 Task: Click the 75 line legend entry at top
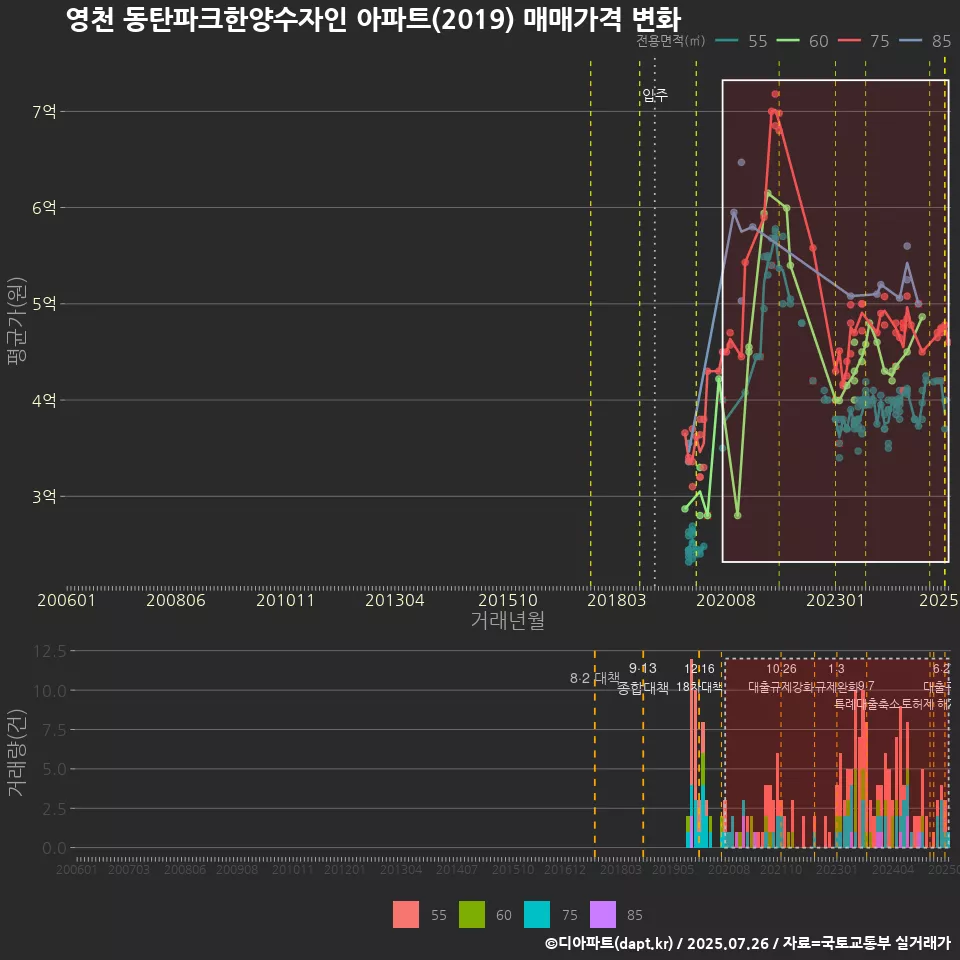[863, 41]
